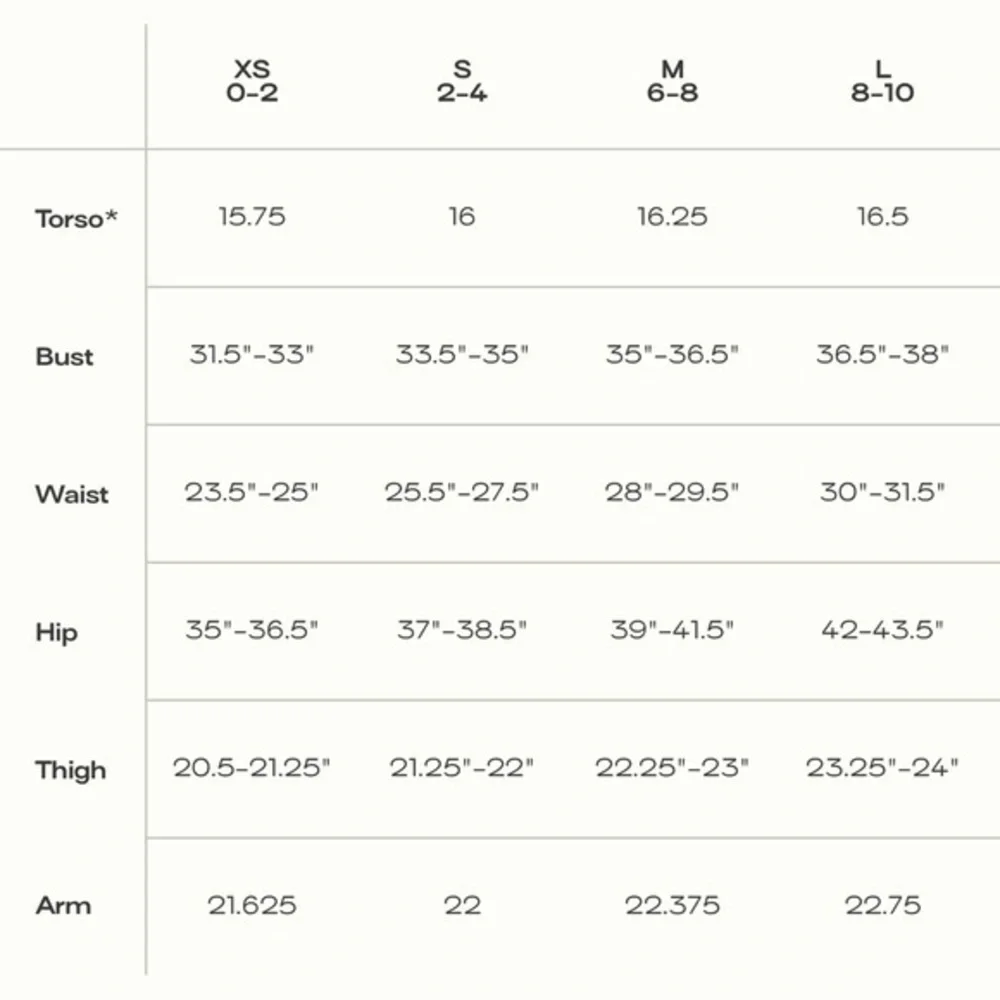Select the Hip row label
This screenshot has width=1000, height=1000.
(56, 632)
